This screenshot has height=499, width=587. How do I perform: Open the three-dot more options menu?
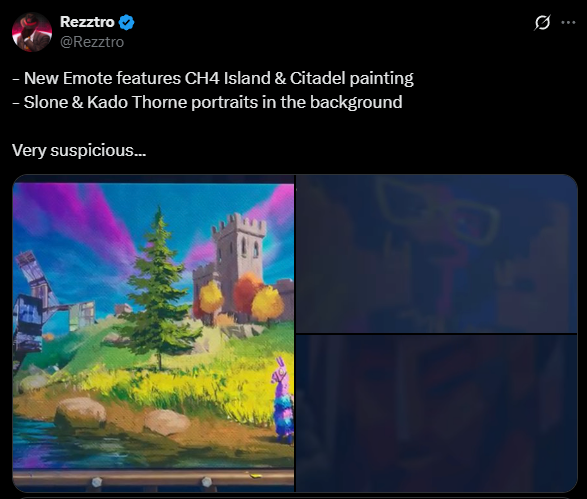point(568,22)
